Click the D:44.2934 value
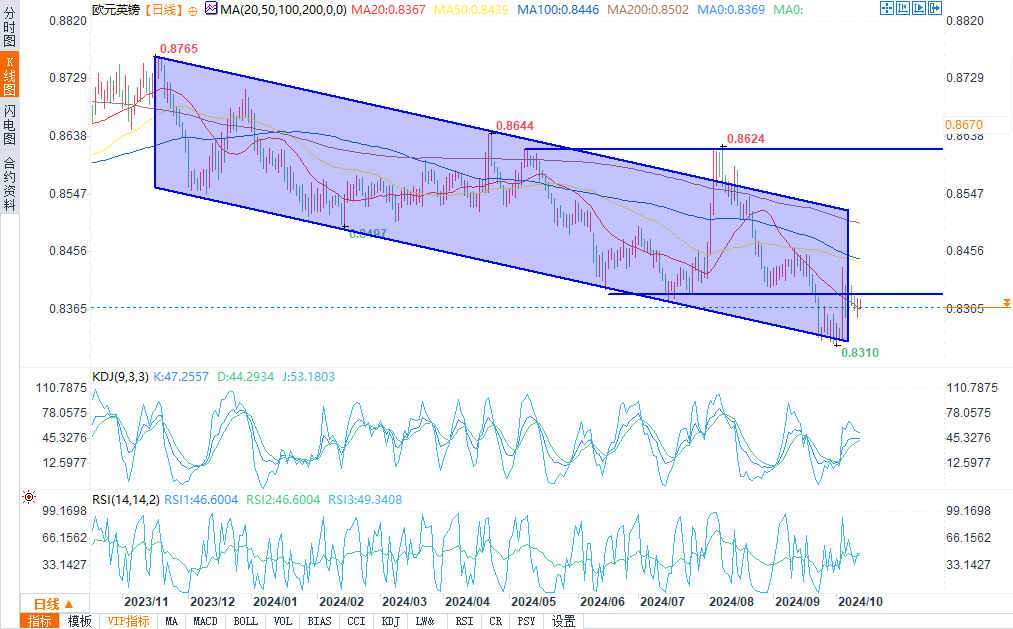 click(x=245, y=376)
